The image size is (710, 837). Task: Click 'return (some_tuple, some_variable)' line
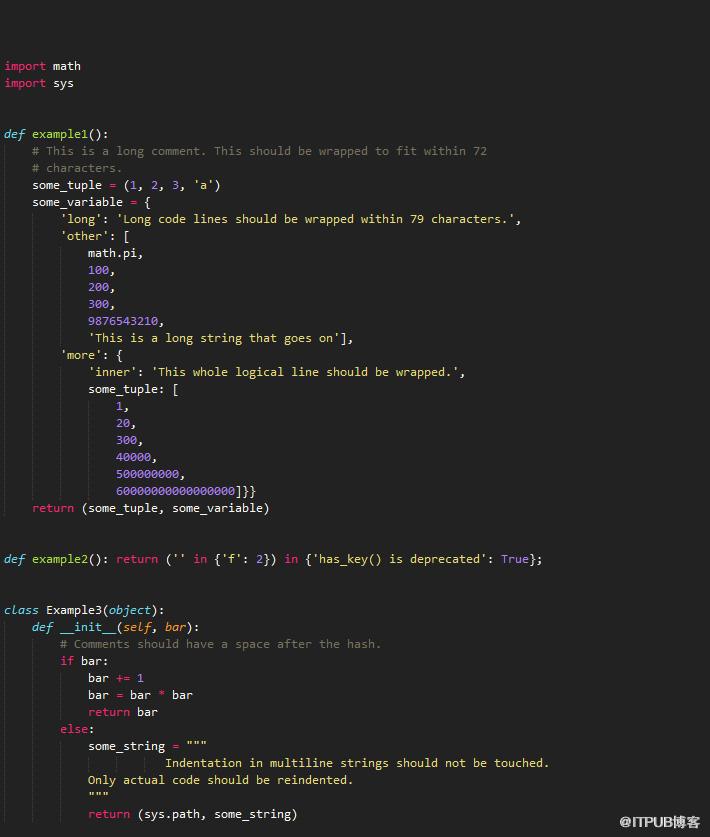(x=151, y=508)
